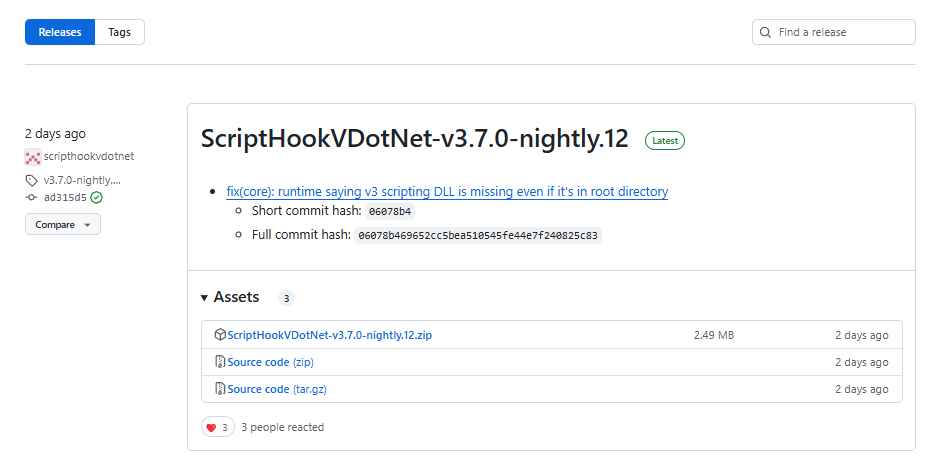Open the scripthookvdotnet author avatar
The width and height of the screenshot is (934, 464).
(33, 157)
